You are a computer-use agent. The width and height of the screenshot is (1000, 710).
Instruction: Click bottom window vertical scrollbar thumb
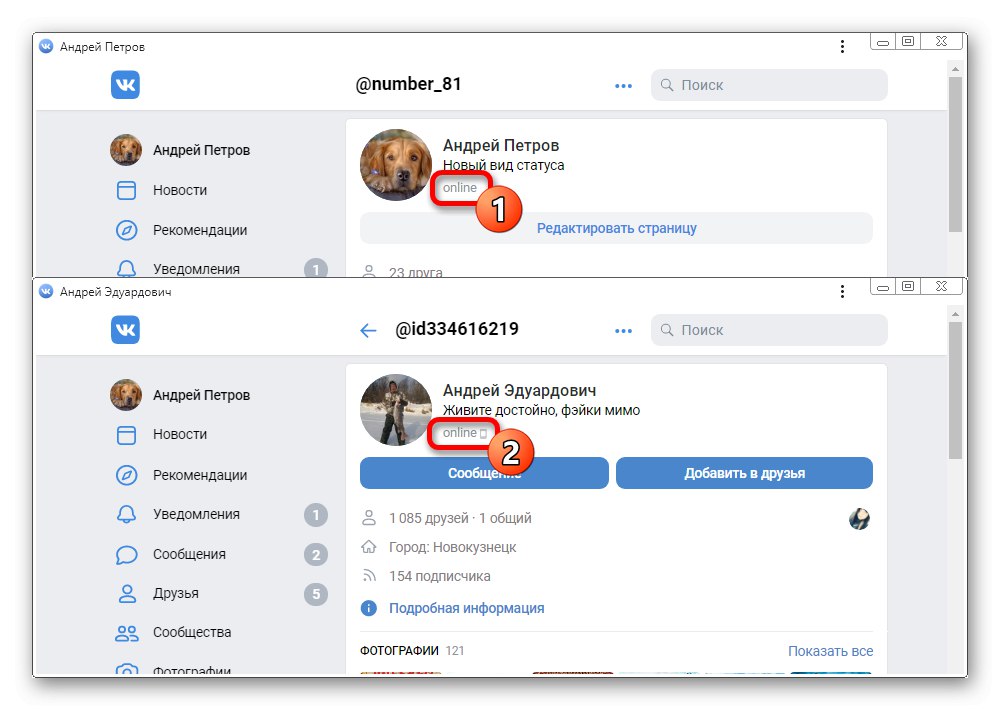955,390
